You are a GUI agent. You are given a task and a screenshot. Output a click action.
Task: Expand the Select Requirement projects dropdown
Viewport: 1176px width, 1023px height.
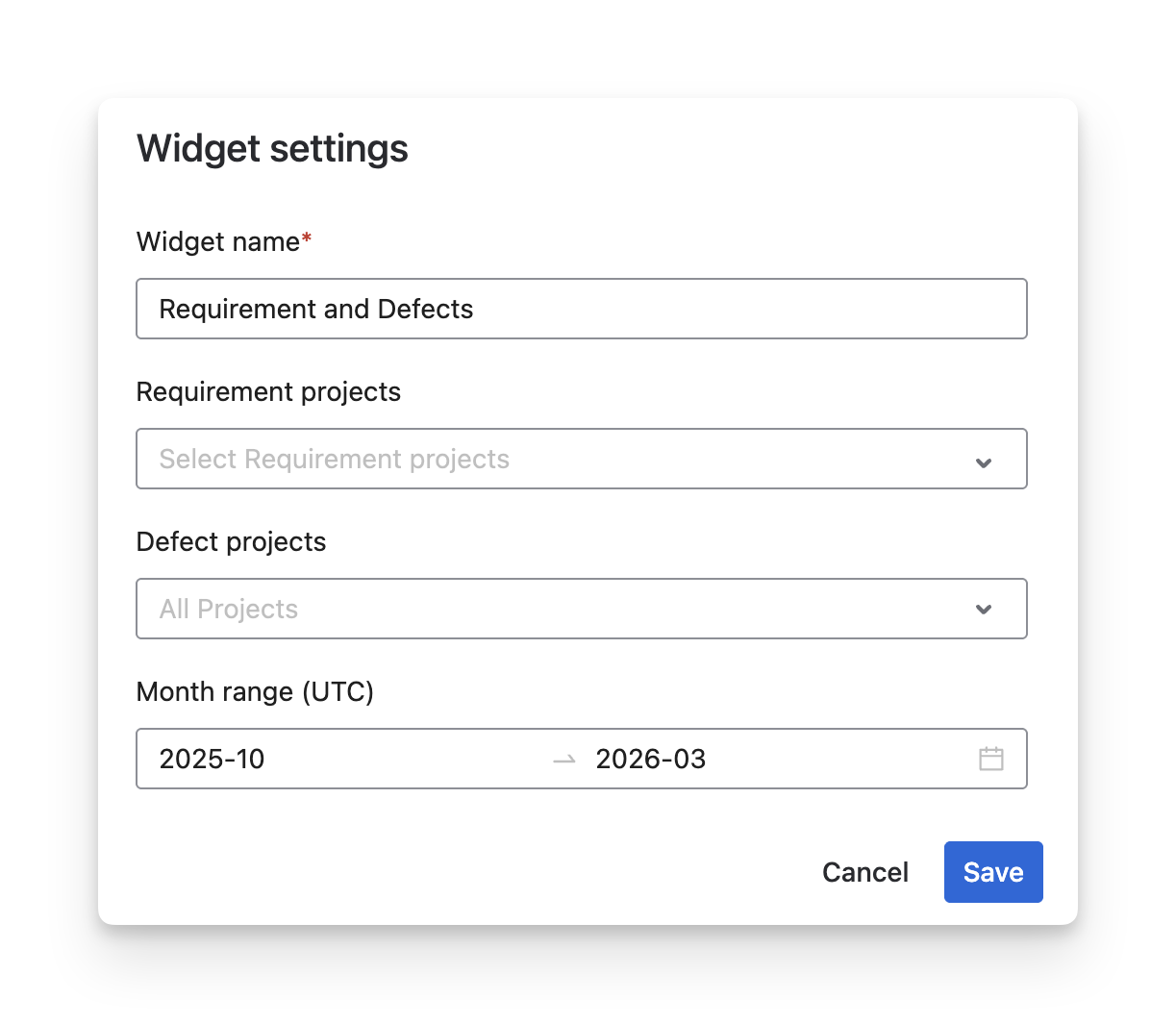[581, 459]
